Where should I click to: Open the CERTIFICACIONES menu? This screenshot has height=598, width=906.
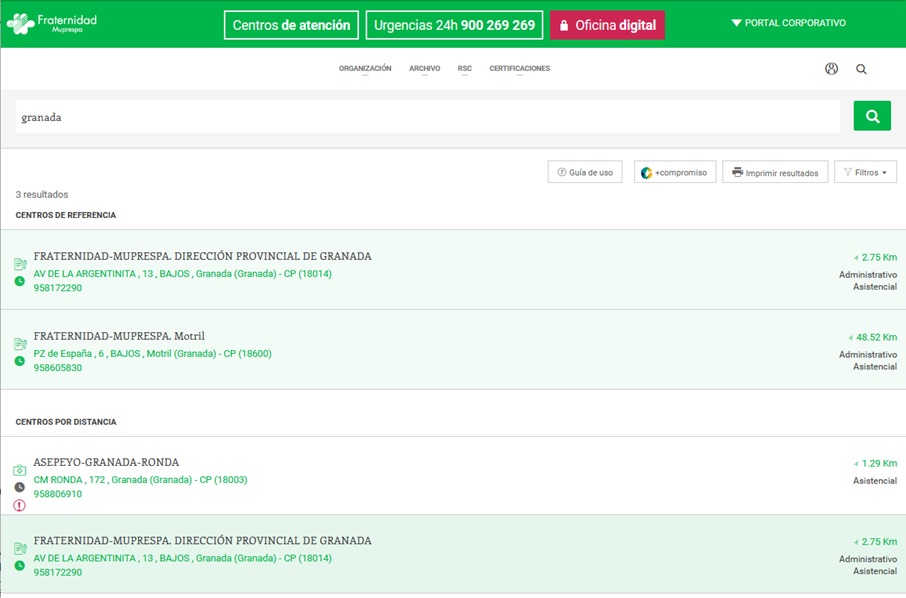[519, 68]
